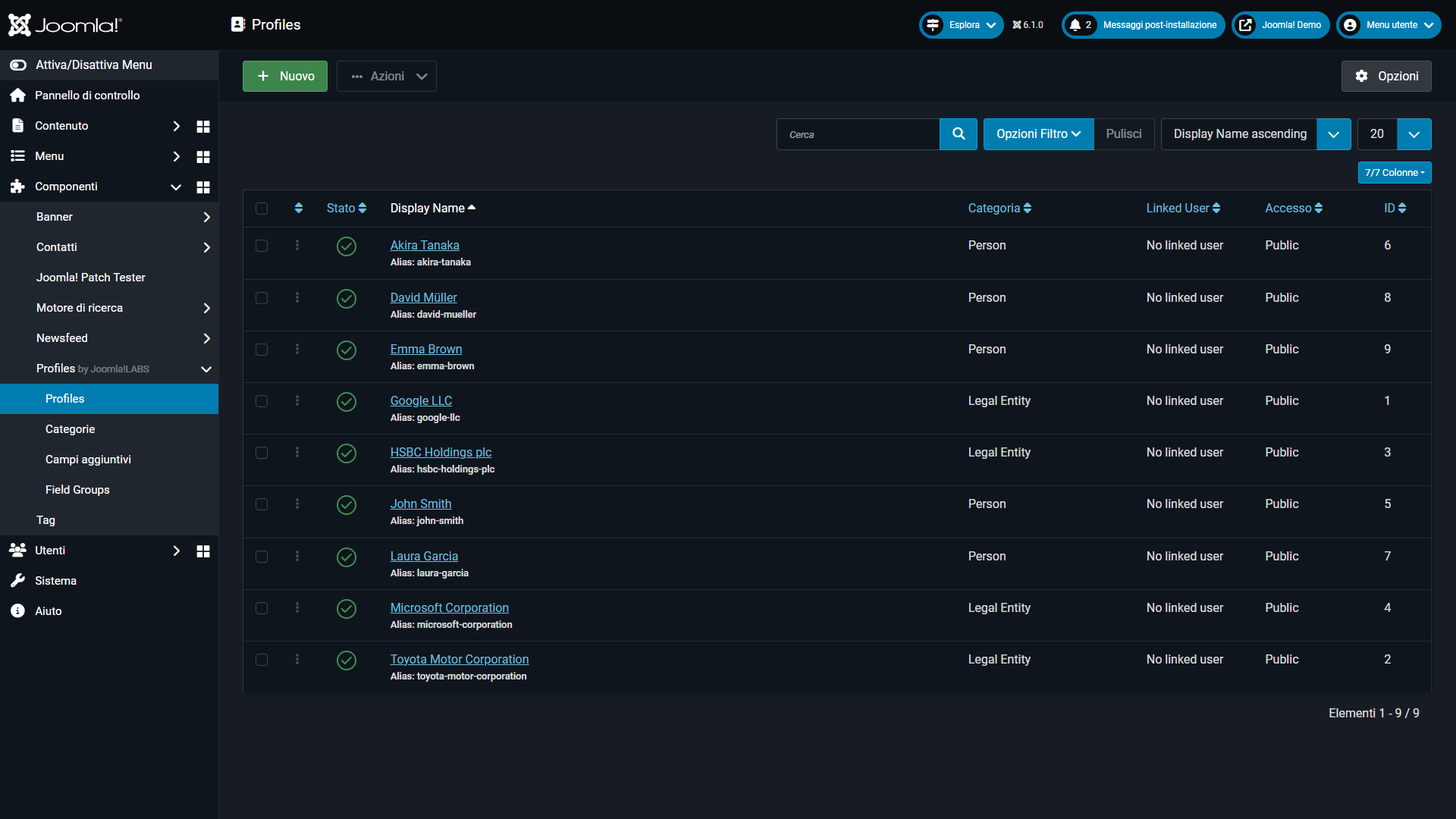
Task: Click the search magnifier button
Action: click(959, 134)
